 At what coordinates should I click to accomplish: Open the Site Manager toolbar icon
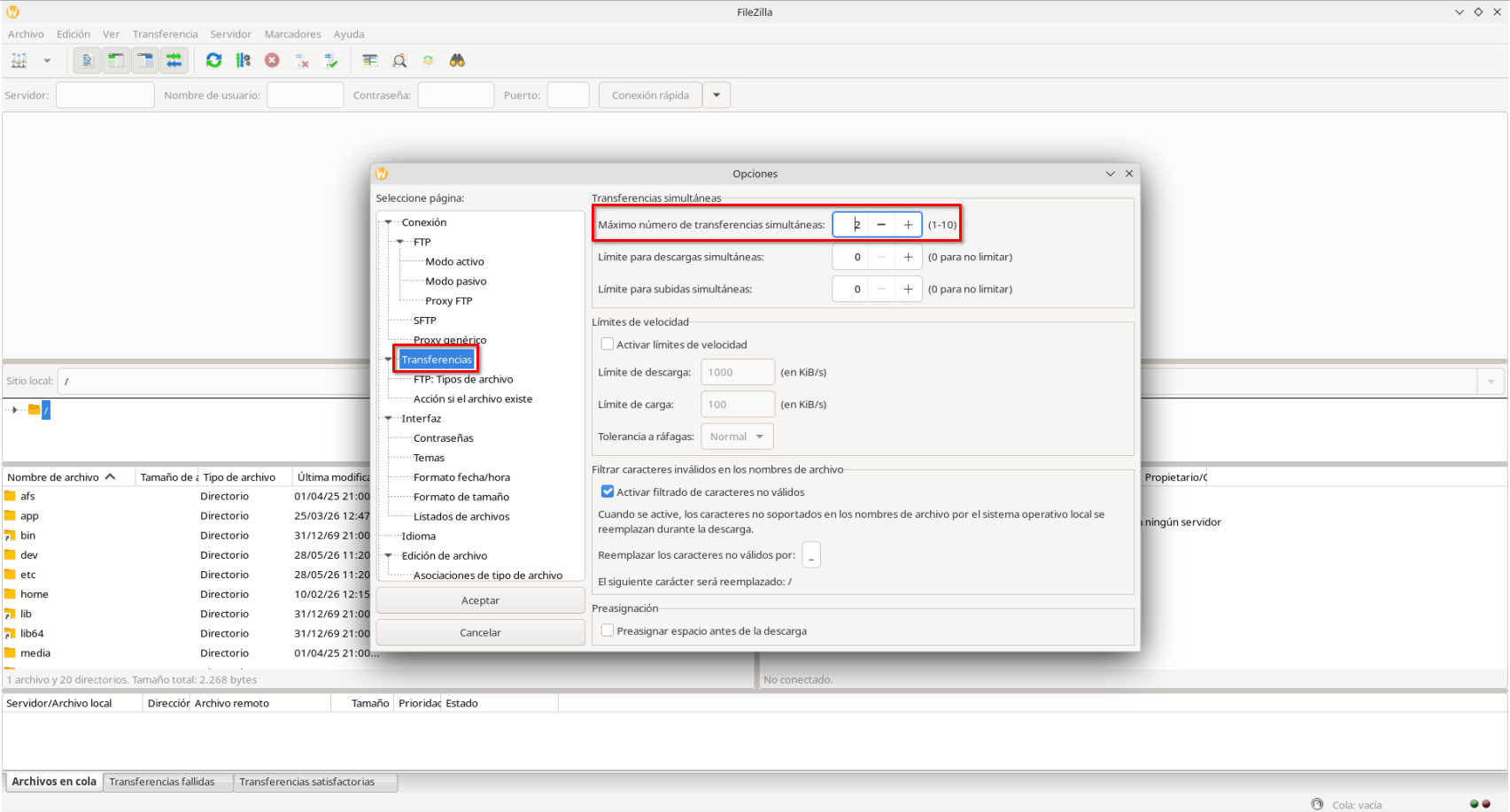19,60
